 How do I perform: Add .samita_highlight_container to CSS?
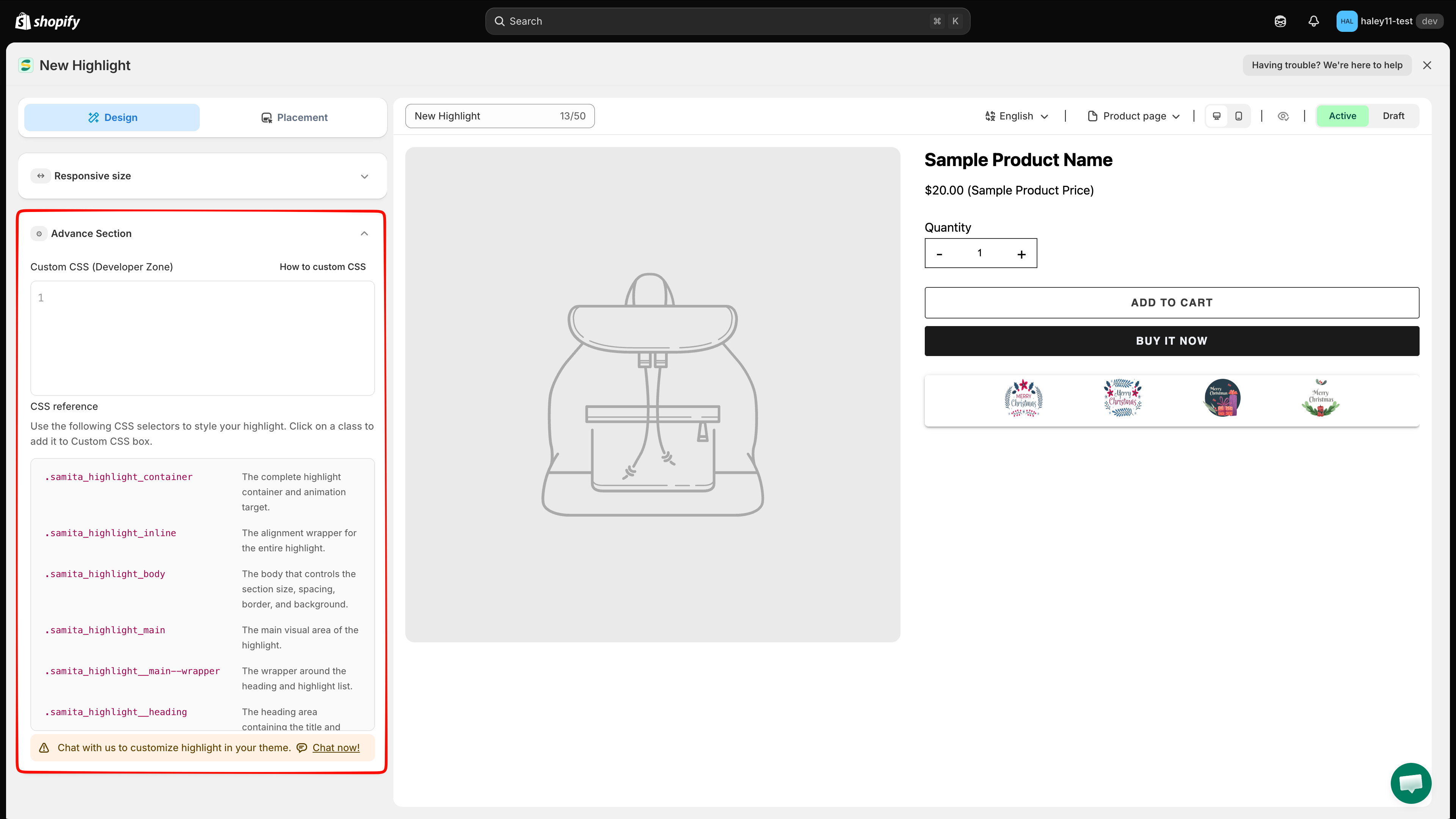tap(119, 477)
